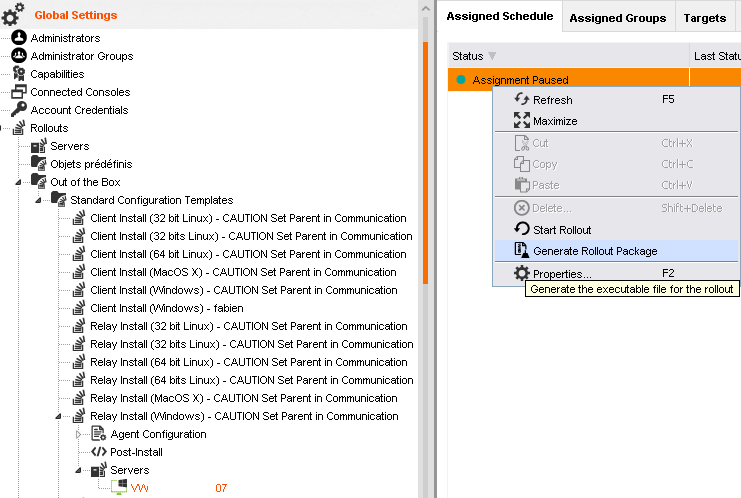Click the Generate Rollout Package icon
741x498 pixels.
point(522,250)
